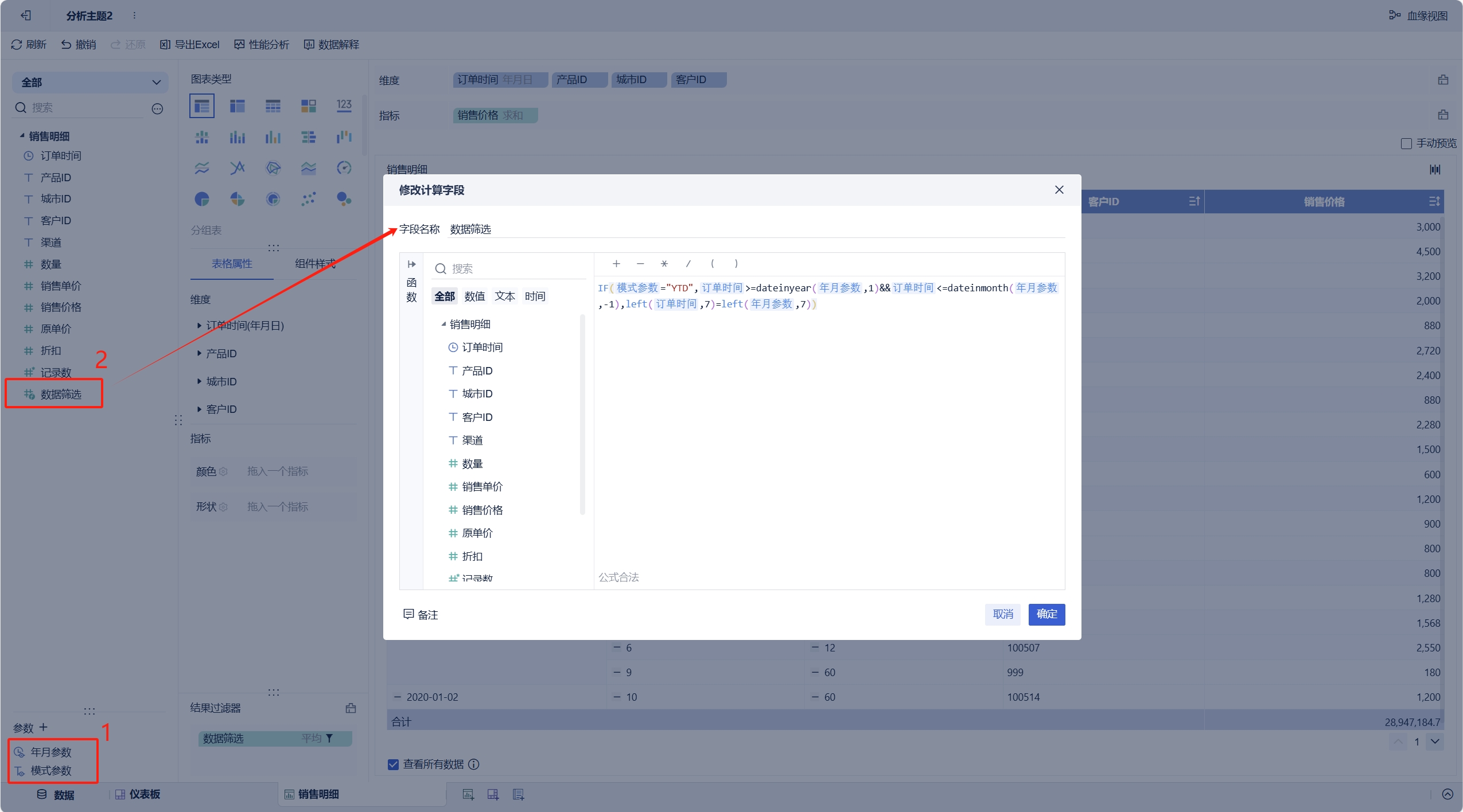Open the page number dropdown arrow
The height and width of the screenshot is (812, 1463).
pyautogui.click(x=1435, y=741)
